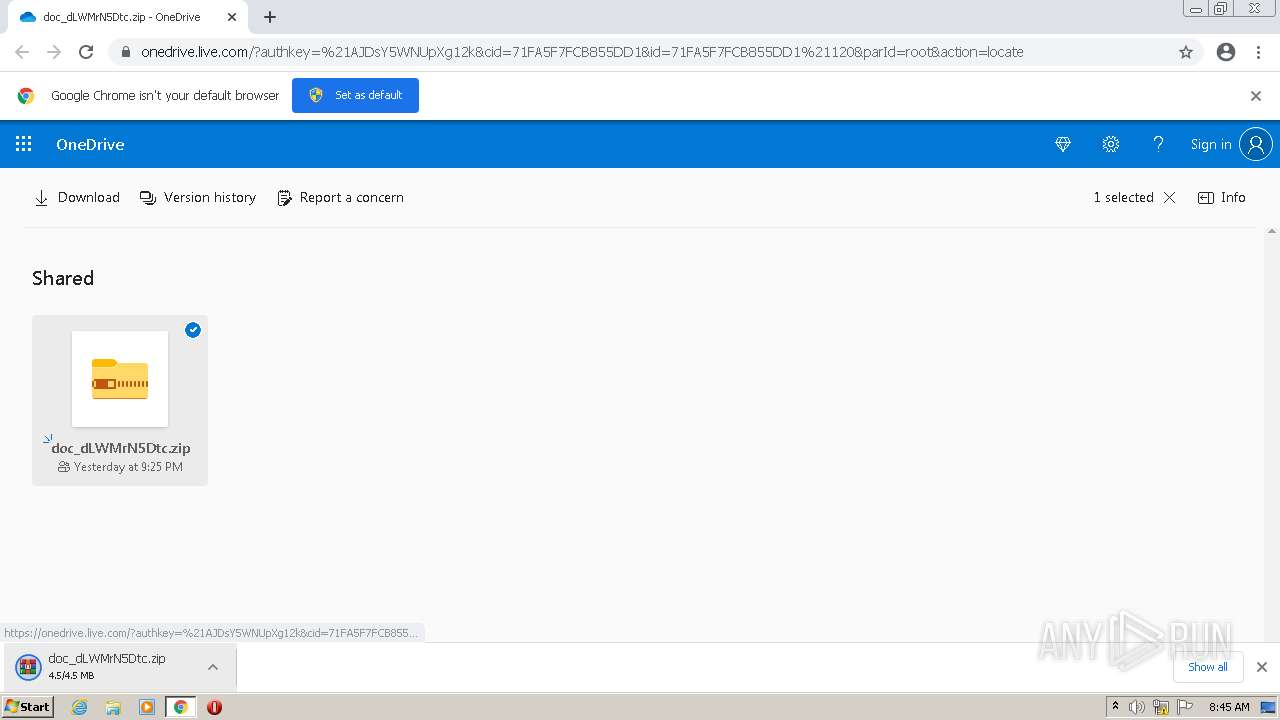Click the account avatar icon
1280x720 pixels.
[1256, 144]
